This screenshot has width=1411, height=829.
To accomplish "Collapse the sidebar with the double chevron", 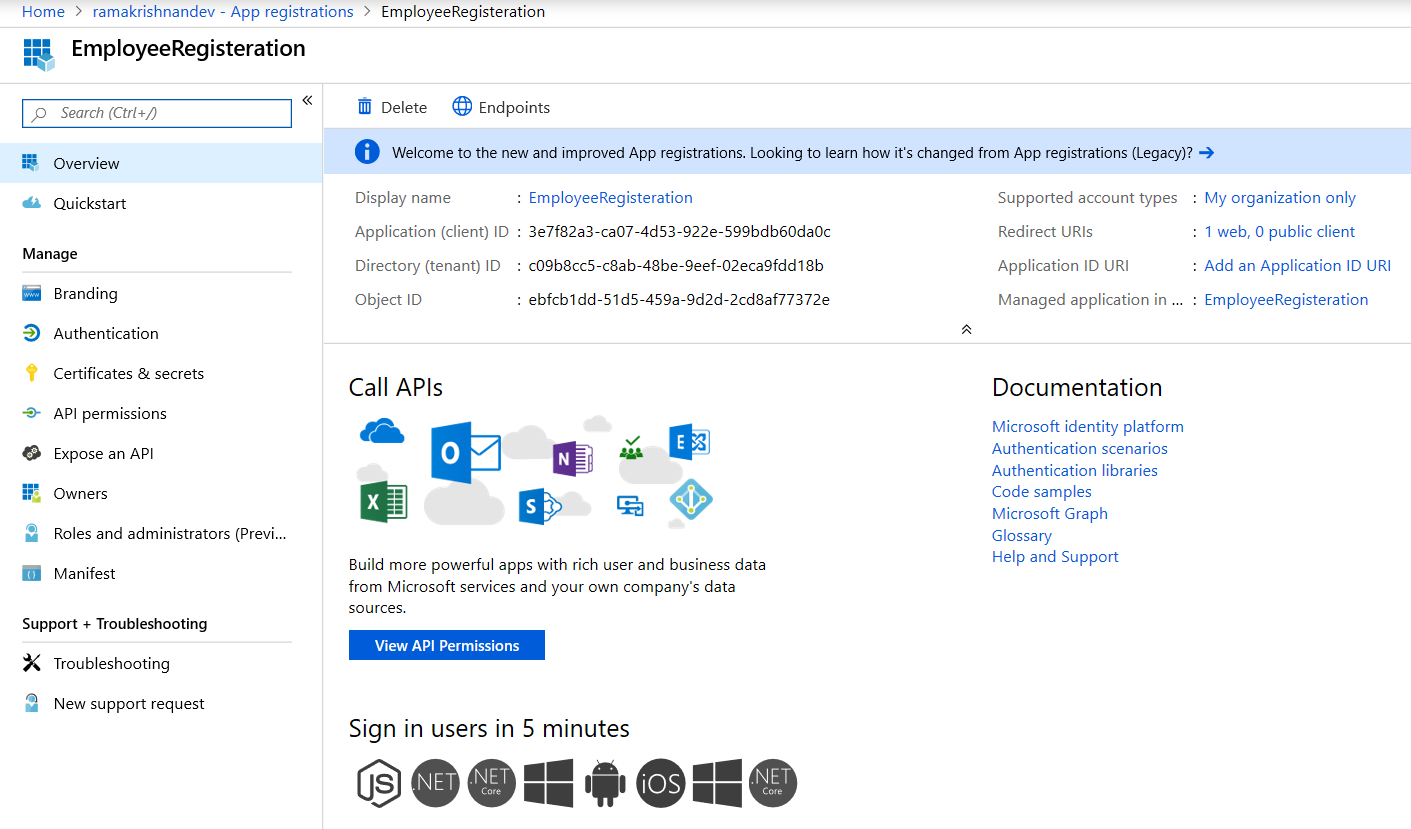I will [307, 100].
